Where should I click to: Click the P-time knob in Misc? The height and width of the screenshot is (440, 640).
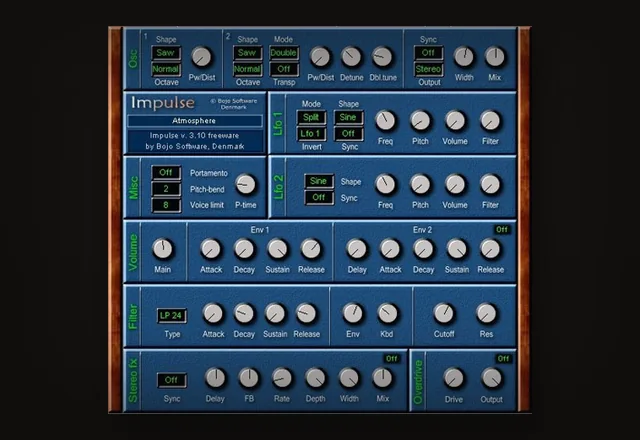(x=245, y=184)
